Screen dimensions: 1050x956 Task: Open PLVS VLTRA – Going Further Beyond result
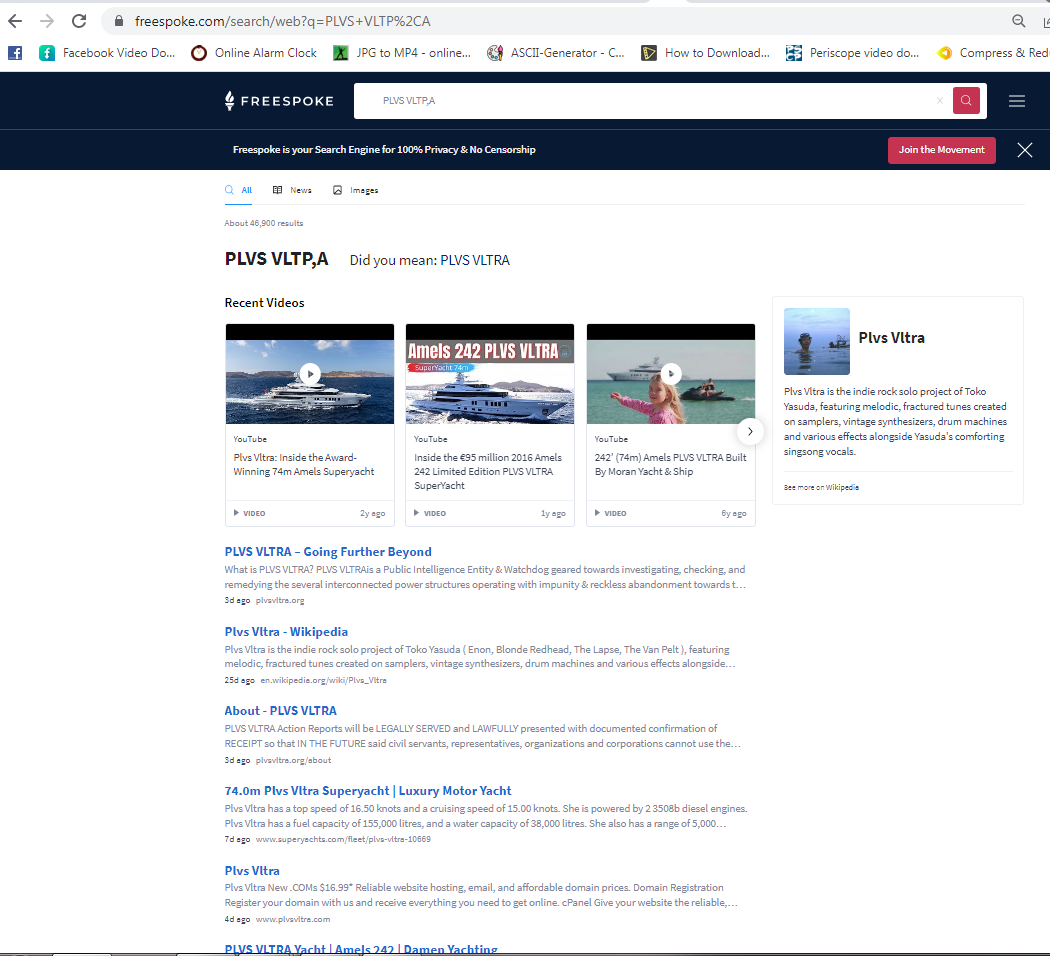[328, 552]
